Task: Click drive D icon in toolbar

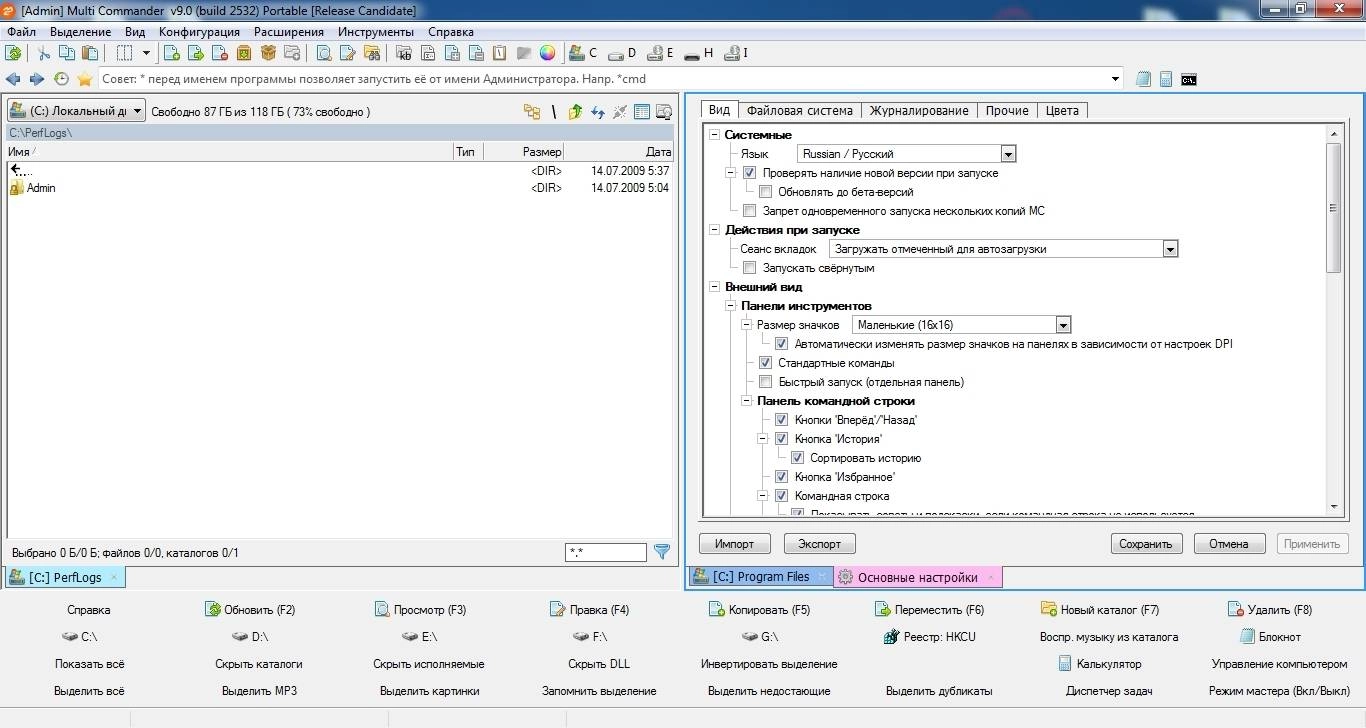Action: click(x=621, y=53)
